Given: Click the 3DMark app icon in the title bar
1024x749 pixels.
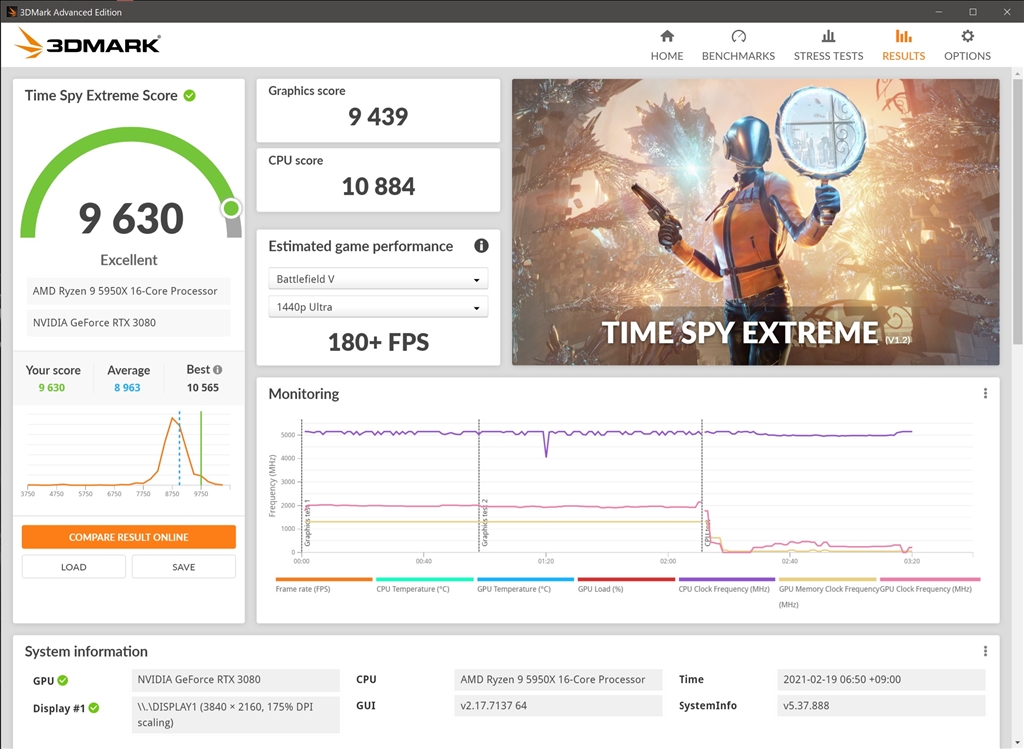Looking at the screenshot, I should [x=11, y=12].
